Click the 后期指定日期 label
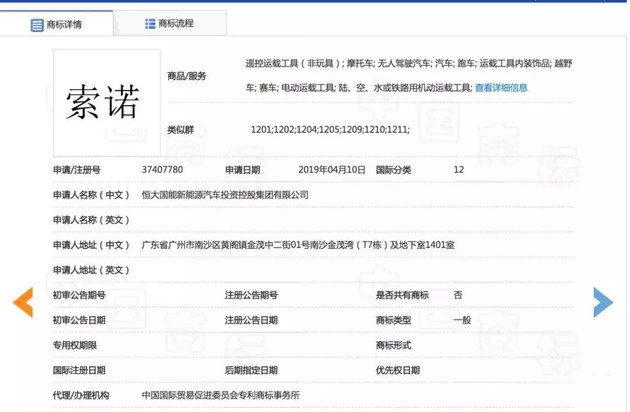Image resolution: width=630 pixels, height=412 pixels. [252, 370]
